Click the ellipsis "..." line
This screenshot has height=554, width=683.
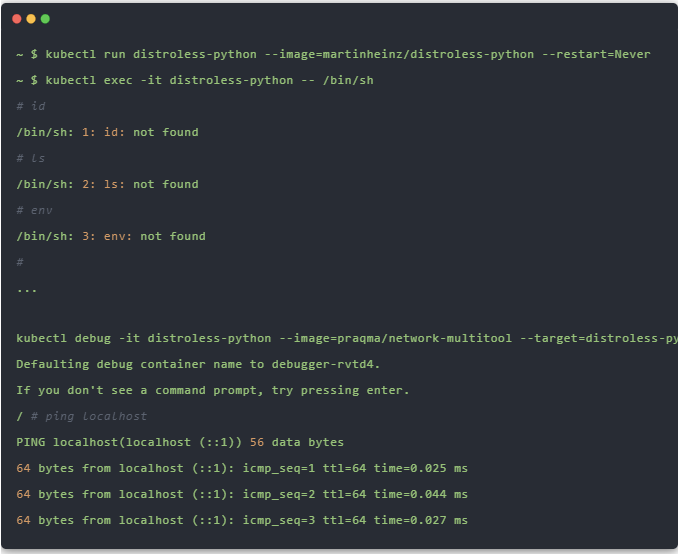click(27, 289)
